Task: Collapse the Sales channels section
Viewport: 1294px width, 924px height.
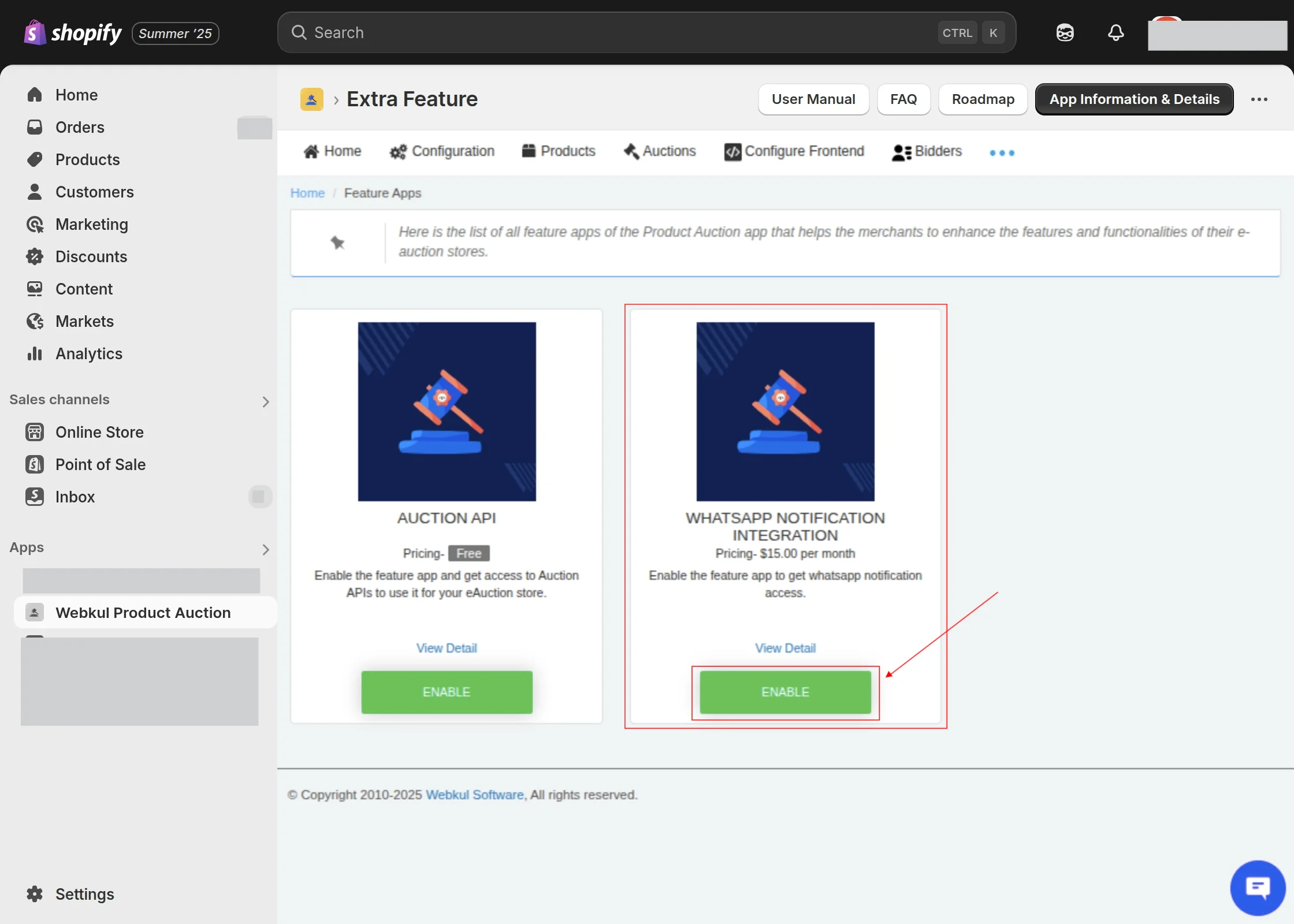Action: (x=266, y=401)
